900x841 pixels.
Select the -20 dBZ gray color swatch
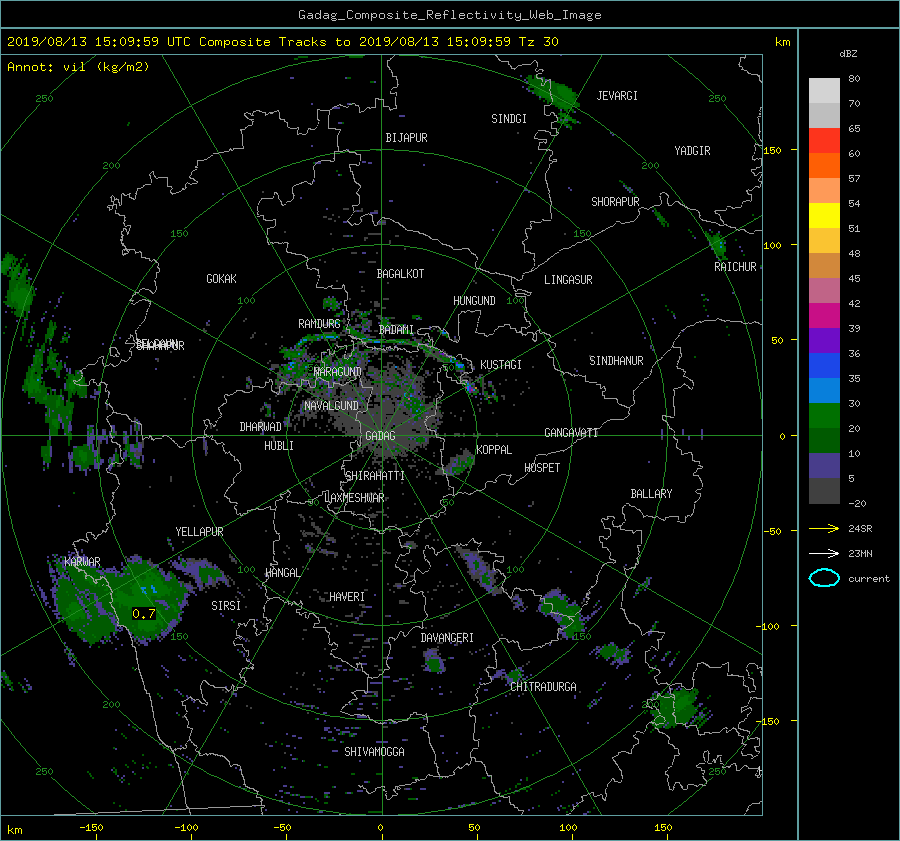pos(824,490)
